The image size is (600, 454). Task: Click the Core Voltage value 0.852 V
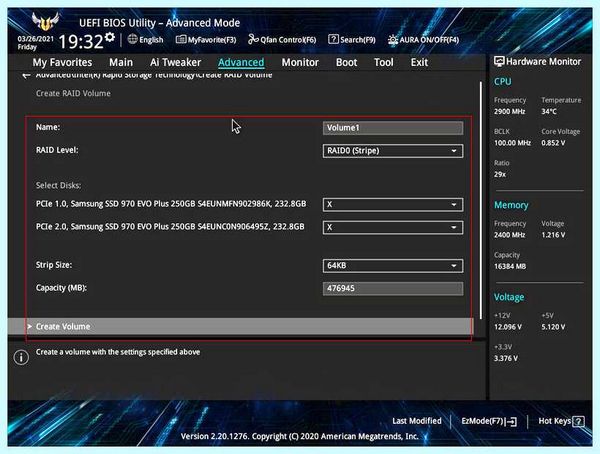(553, 143)
